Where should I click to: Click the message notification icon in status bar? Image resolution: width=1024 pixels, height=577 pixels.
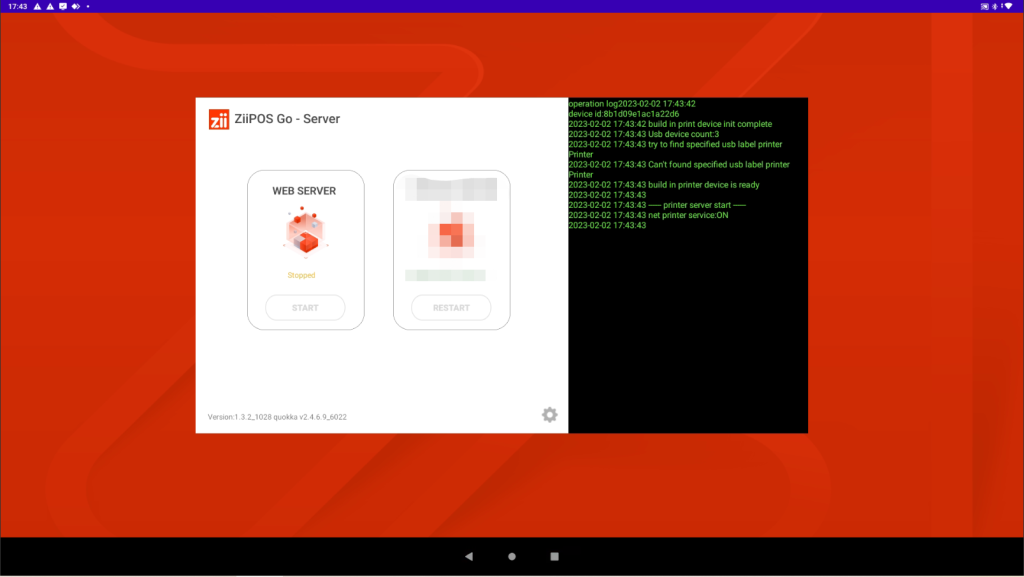pyautogui.click(x=63, y=6)
